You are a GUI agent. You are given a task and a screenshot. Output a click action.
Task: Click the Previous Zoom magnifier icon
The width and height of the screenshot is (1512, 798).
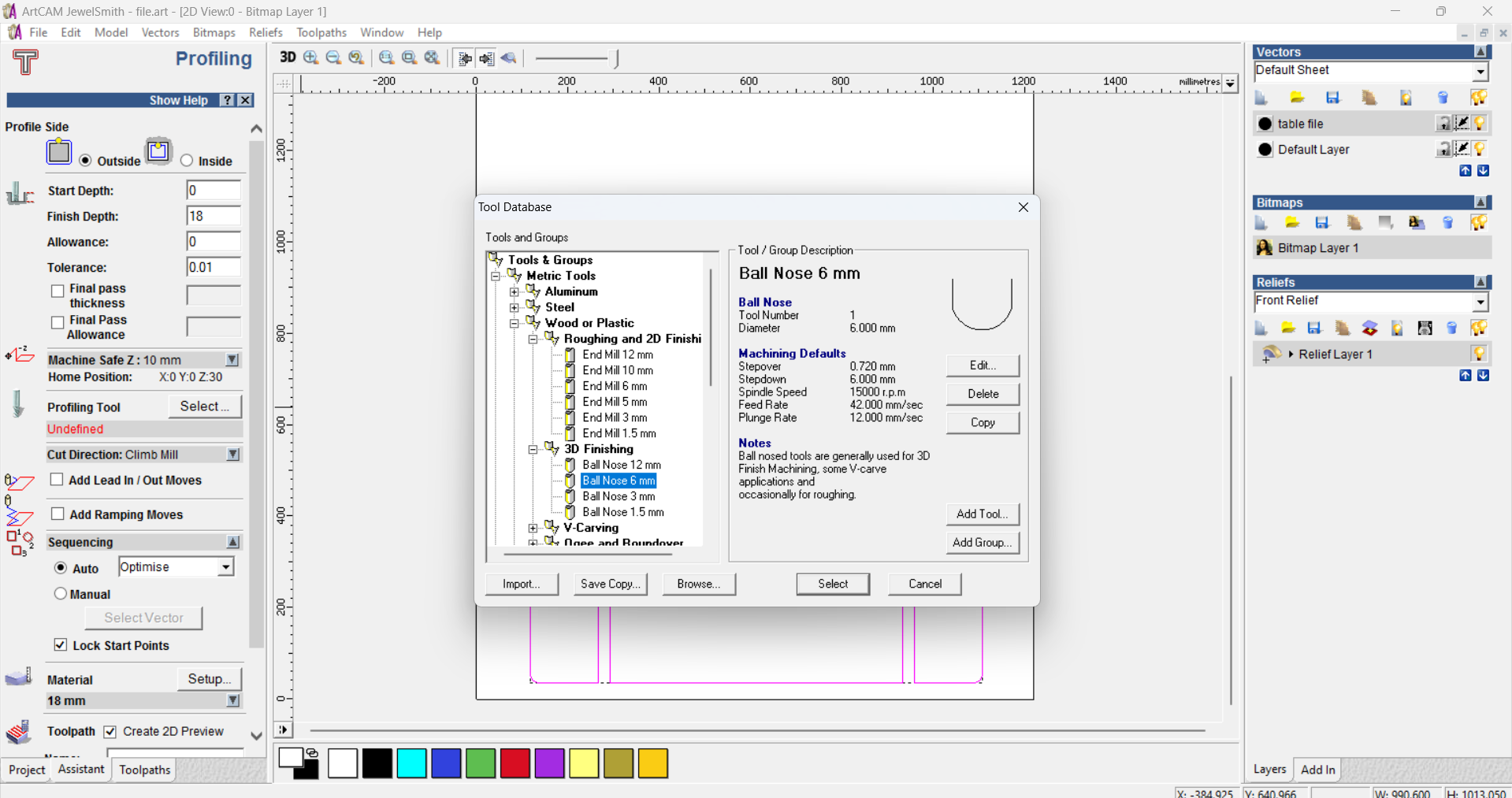pos(356,58)
